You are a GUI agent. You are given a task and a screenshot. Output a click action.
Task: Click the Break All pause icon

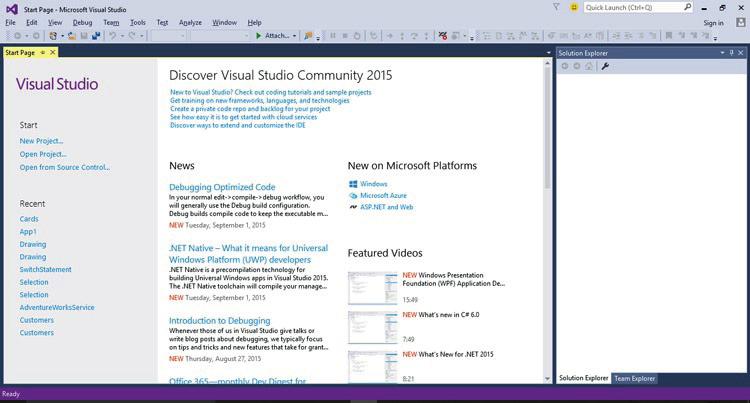coord(333,36)
